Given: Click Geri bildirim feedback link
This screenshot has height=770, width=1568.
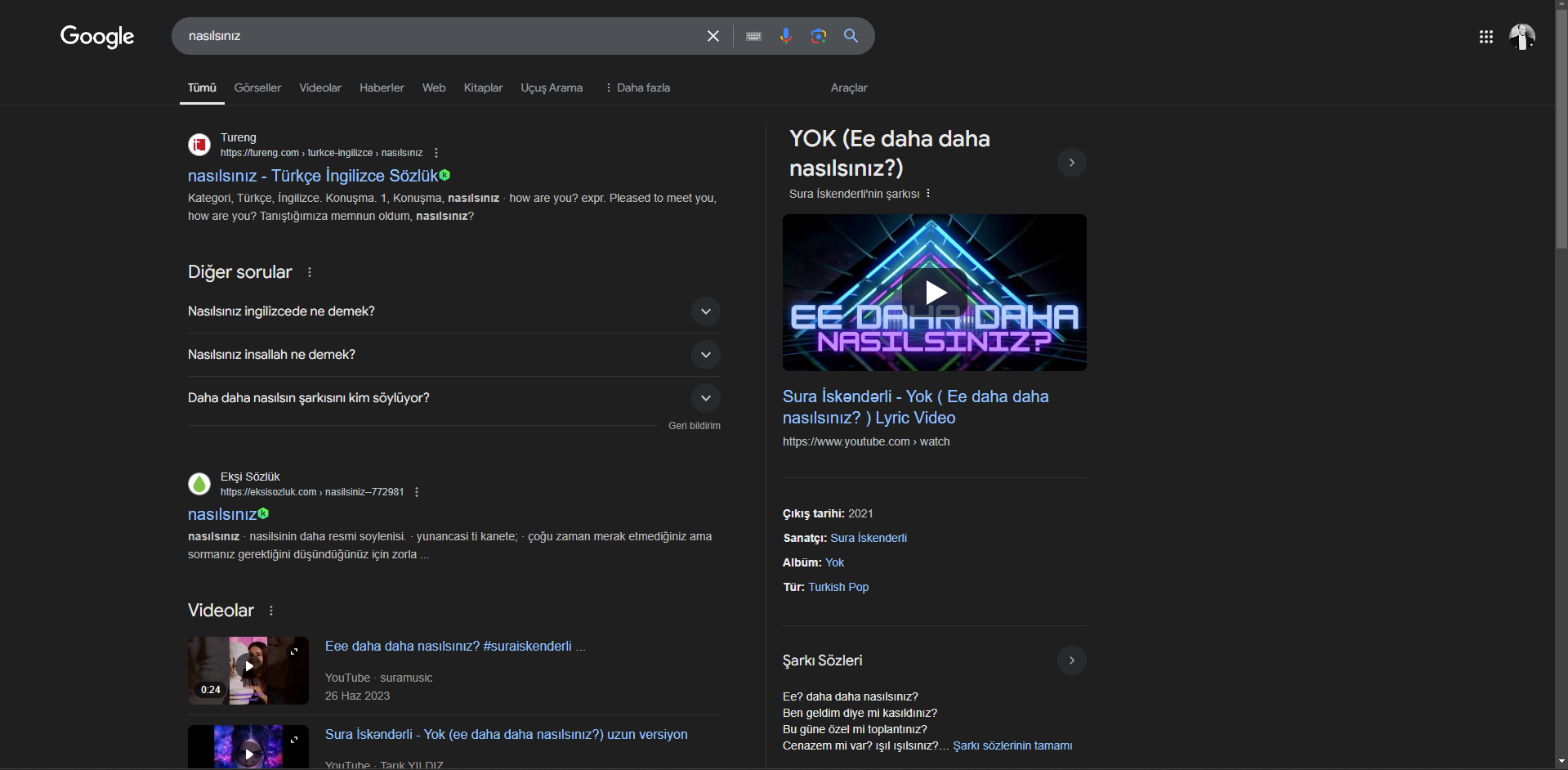Looking at the screenshot, I should coord(695,426).
